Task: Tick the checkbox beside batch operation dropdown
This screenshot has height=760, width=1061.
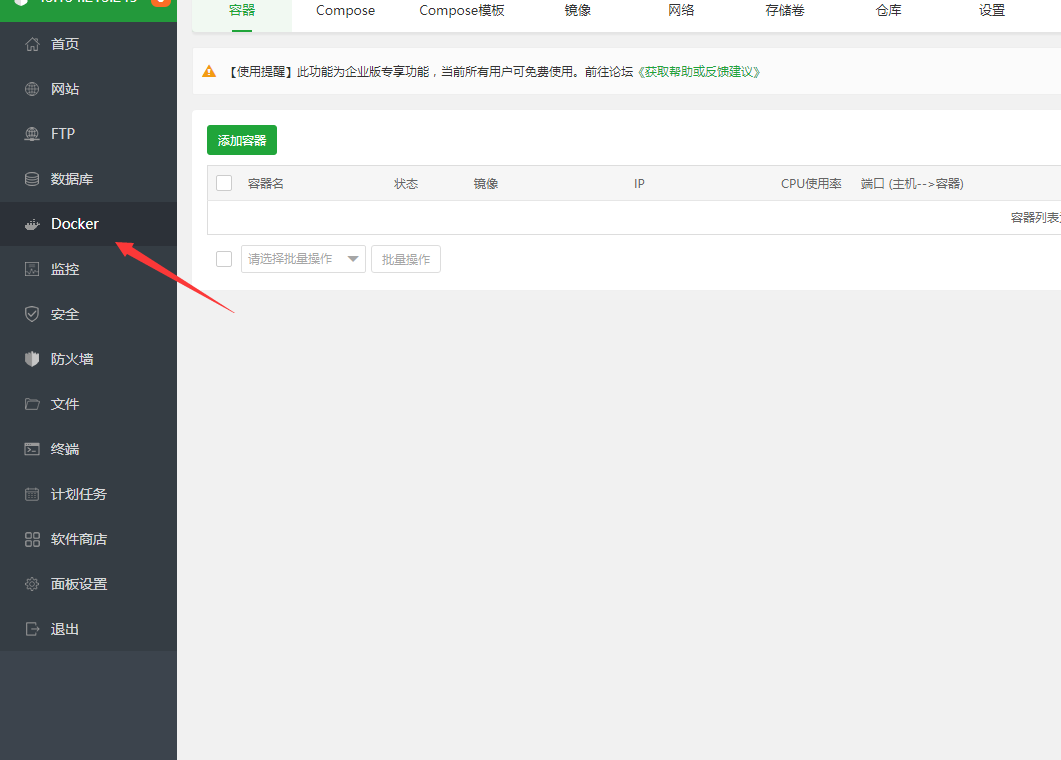Action: [224, 259]
